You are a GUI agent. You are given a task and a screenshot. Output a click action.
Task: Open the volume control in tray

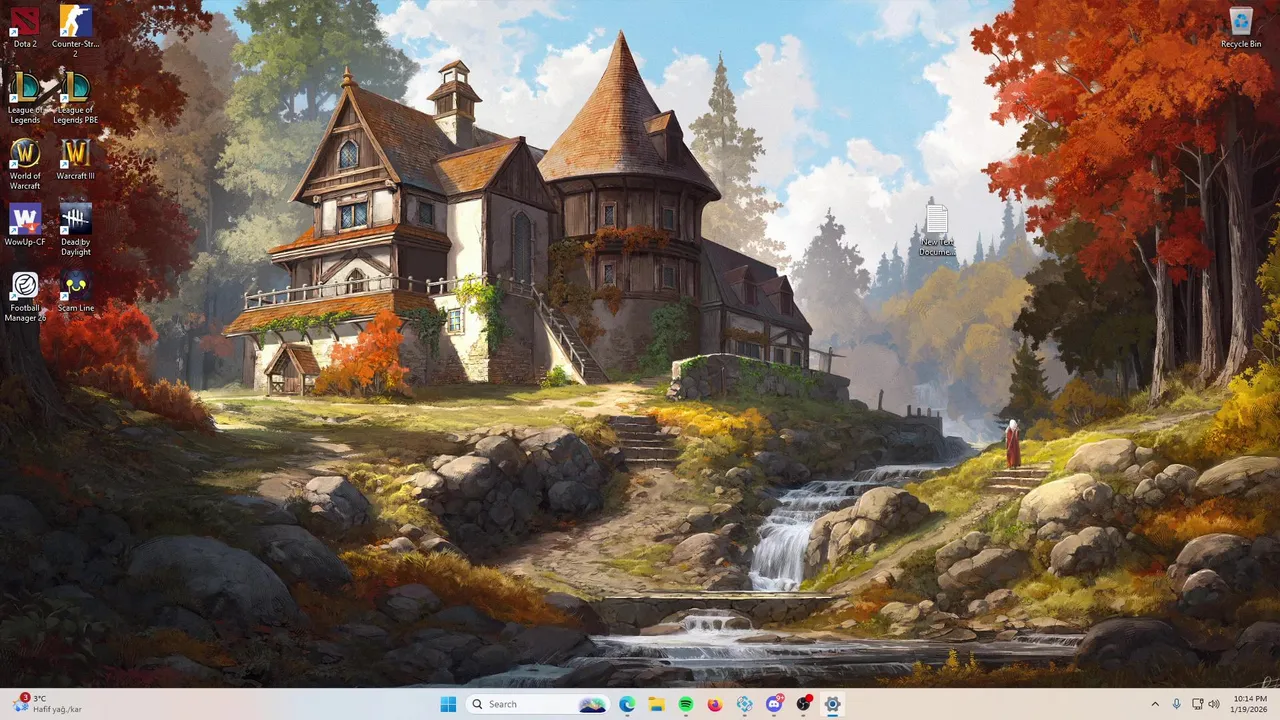[1214, 704]
